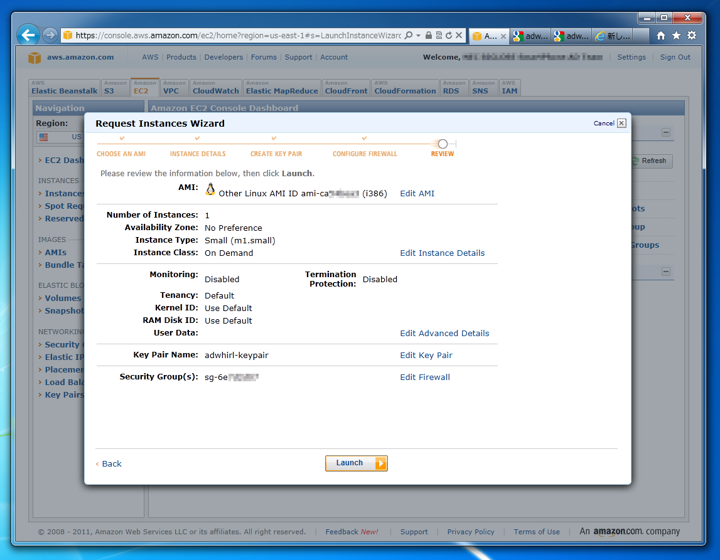The height and width of the screenshot is (560, 720).
Task: Click the browser forward arrow button
Action: [50, 35]
